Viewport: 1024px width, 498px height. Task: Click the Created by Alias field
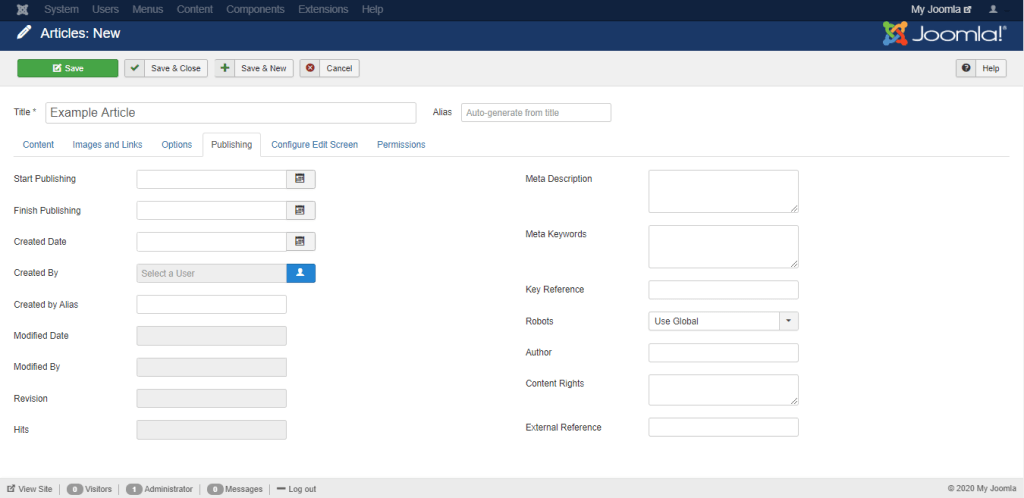pos(212,304)
